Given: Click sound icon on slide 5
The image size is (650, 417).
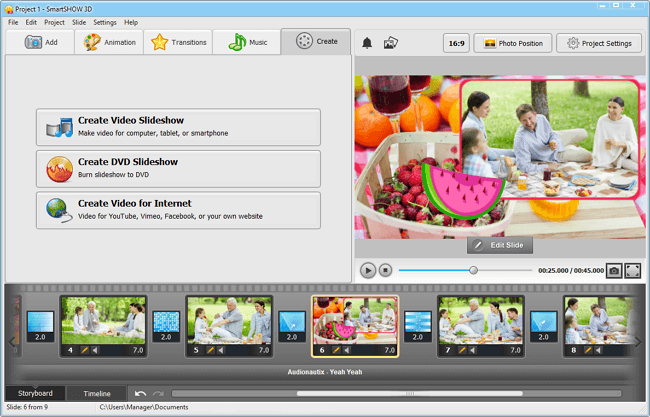Looking at the screenshot, I should [x=221, y=350].
